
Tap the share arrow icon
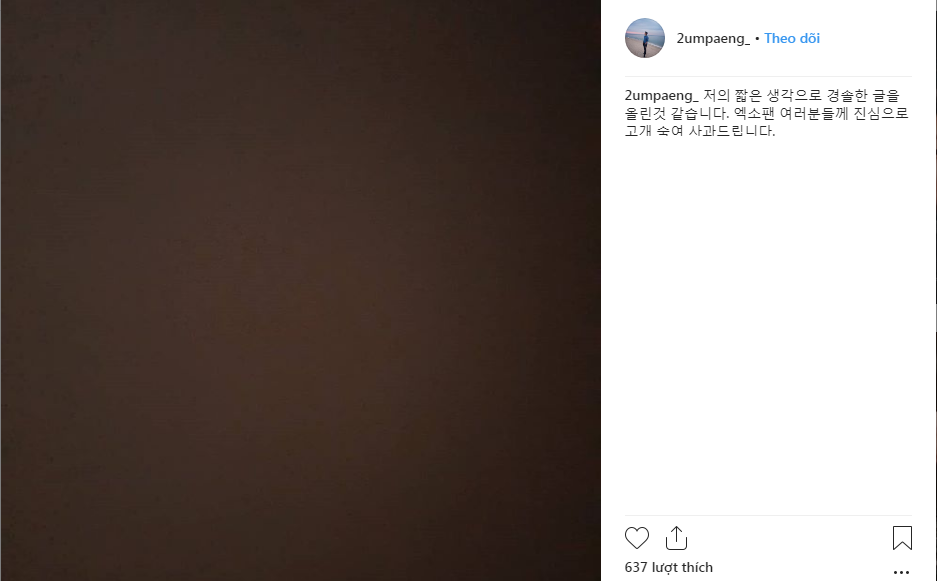676,538
